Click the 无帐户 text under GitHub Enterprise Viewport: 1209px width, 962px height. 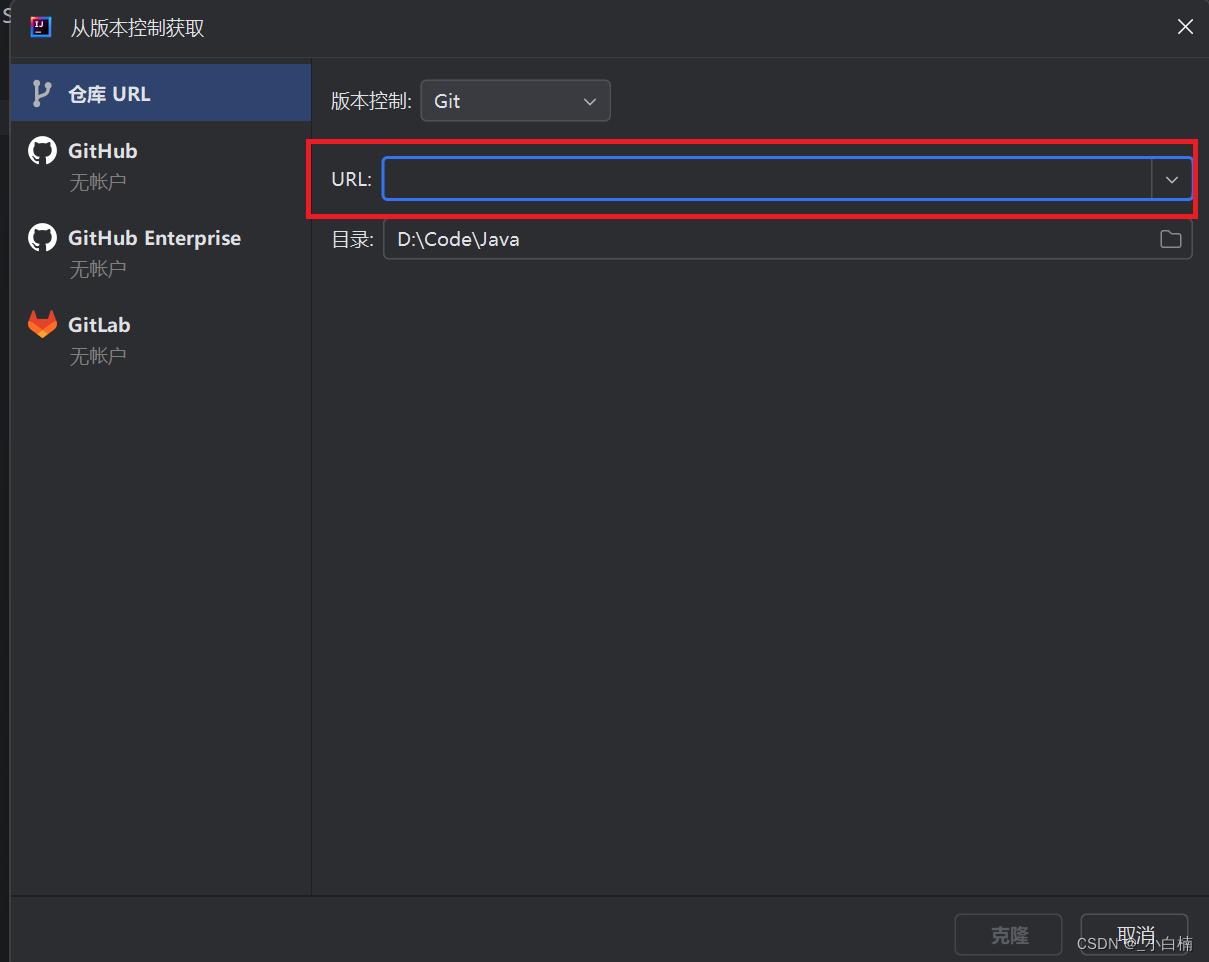tap(98, 269)
